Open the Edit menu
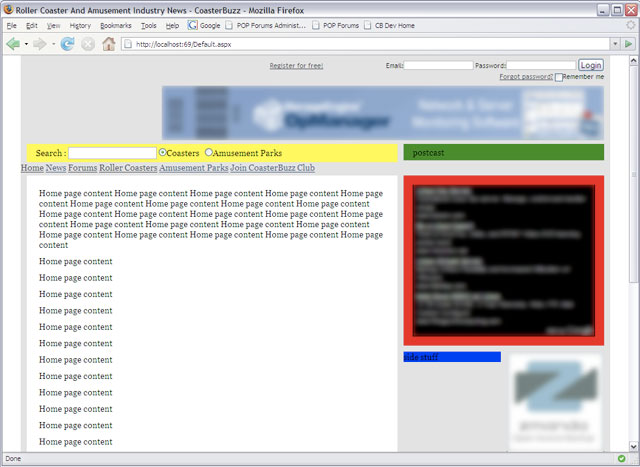640x467 pixels. pos(31,25)
